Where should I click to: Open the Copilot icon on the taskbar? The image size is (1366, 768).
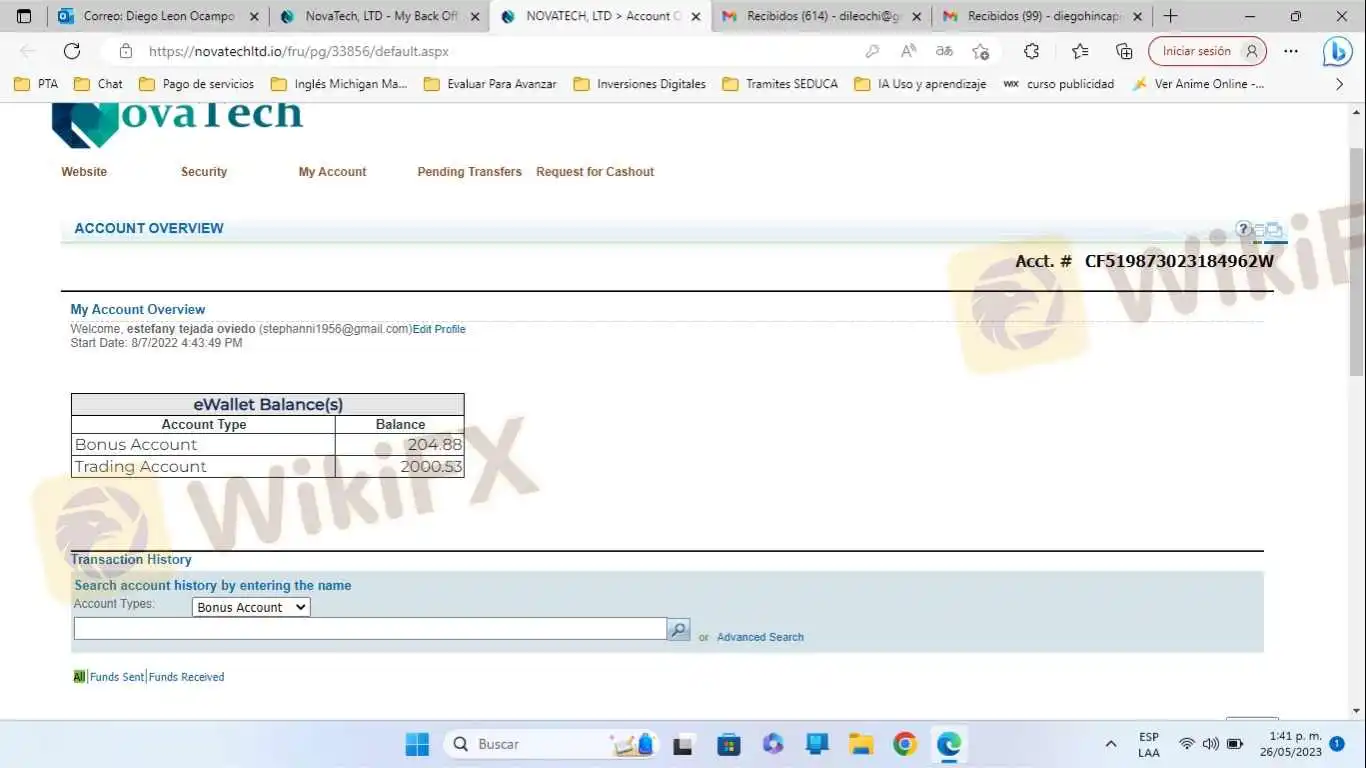(773, 744)
